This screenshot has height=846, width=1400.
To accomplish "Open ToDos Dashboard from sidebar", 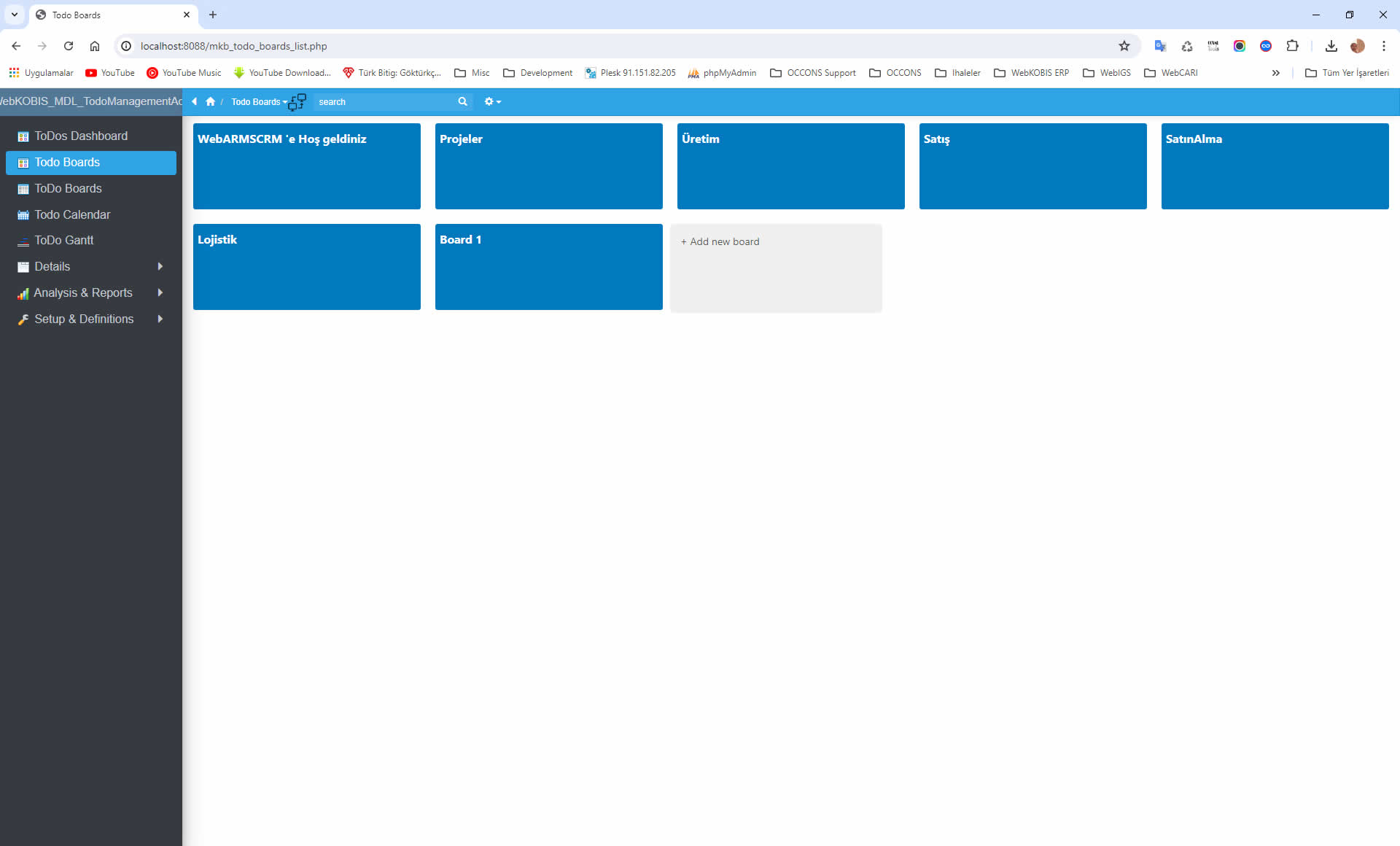I will point(91,136).
